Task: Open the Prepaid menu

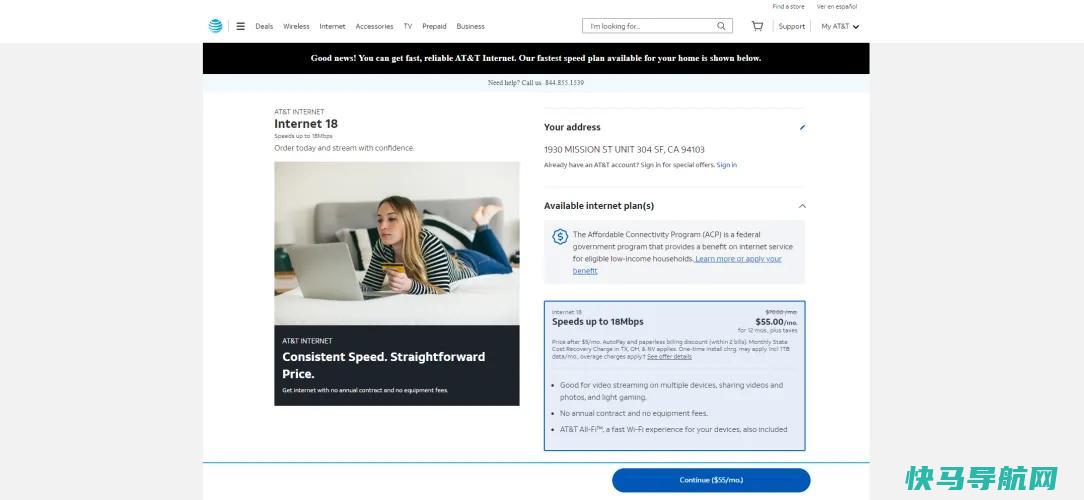Action: click(x=434, y=26)
